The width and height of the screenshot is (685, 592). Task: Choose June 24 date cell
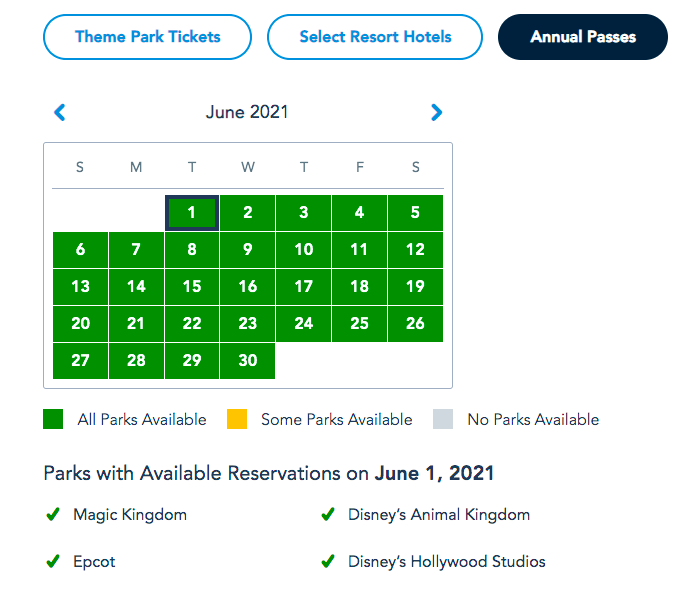click(x=304, y=324)
